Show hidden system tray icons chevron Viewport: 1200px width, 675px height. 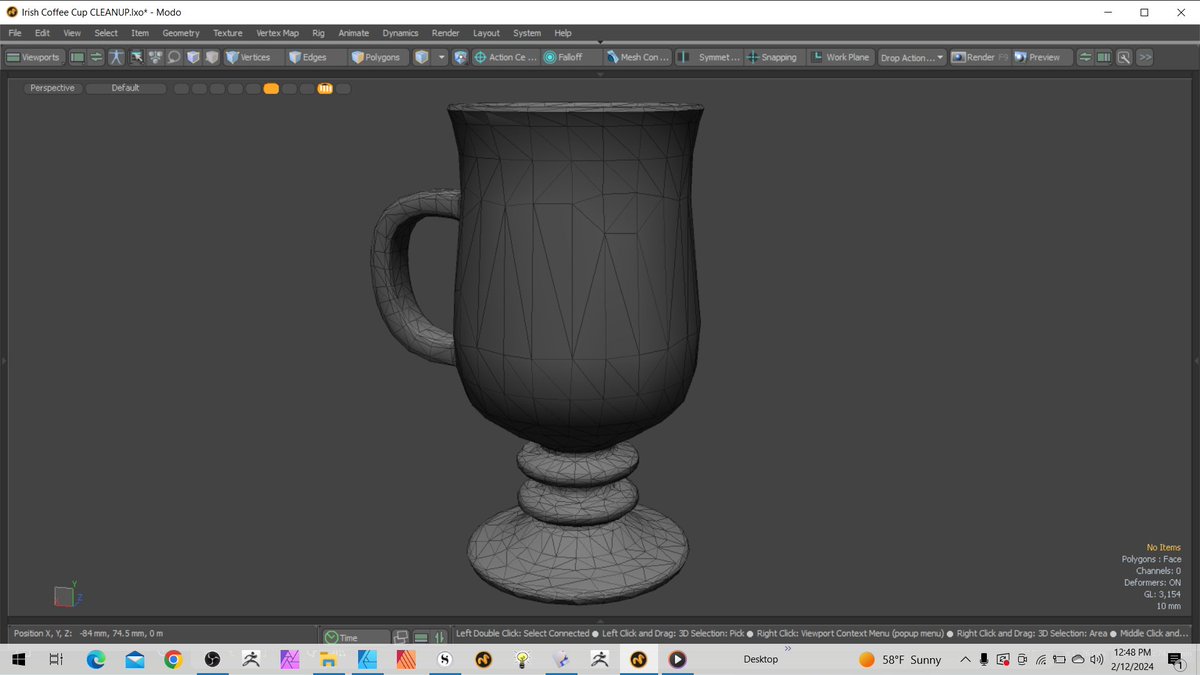click(x=966, y=660)
